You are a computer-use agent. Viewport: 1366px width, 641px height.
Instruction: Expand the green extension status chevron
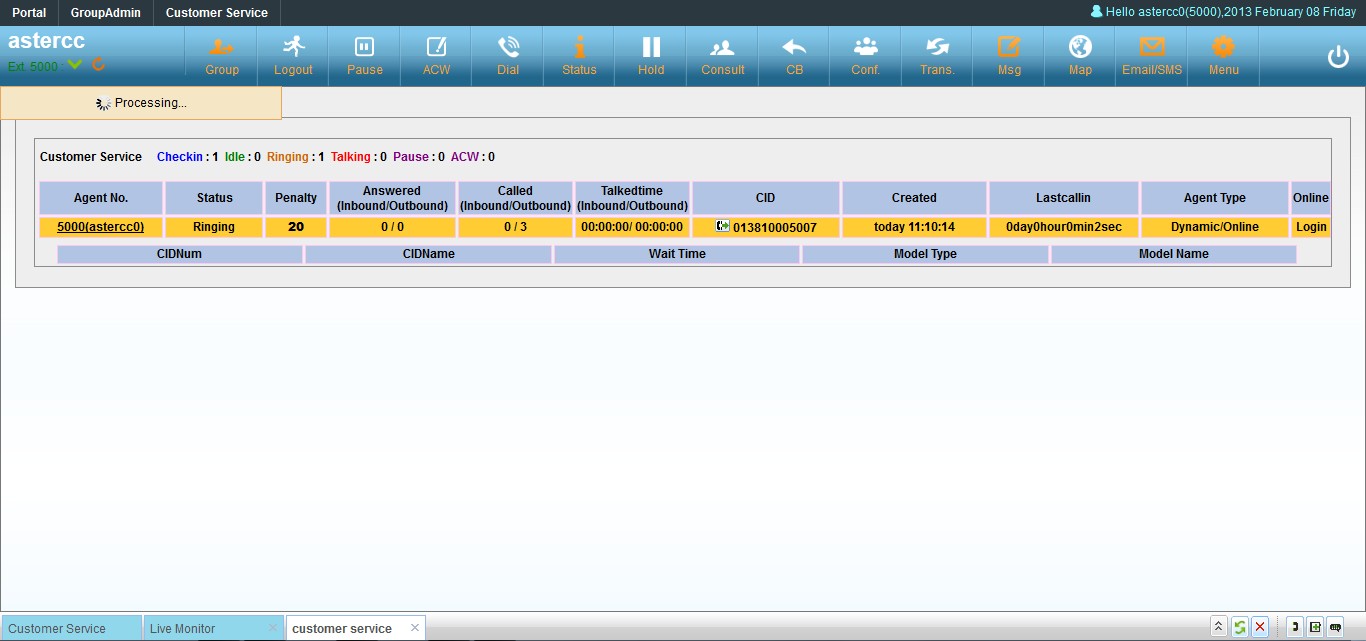pos(75,65)
